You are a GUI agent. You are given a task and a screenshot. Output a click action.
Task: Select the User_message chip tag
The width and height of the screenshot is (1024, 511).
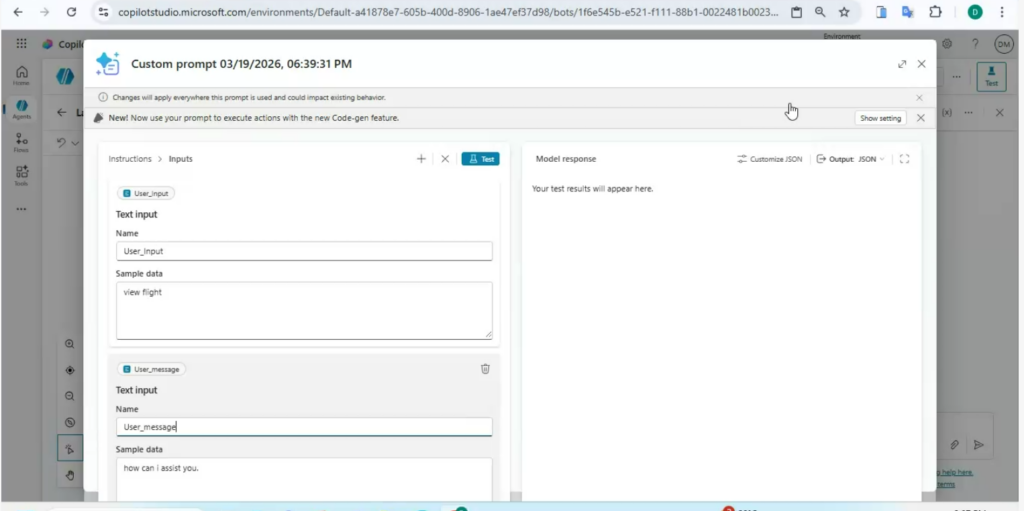tap(152, 369)
